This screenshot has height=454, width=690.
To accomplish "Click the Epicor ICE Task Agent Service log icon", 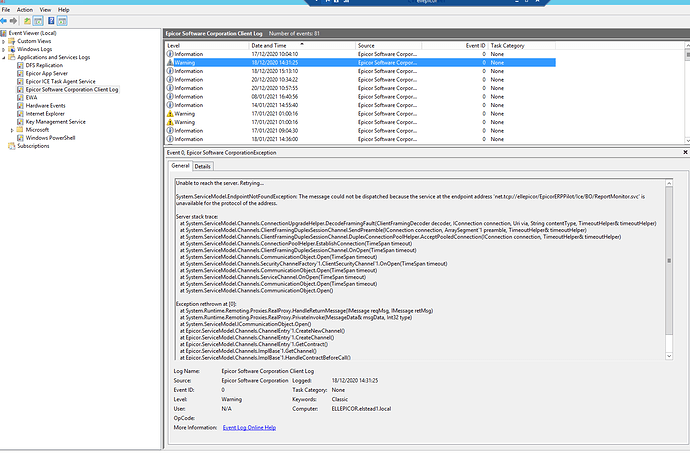I will click(x=20, y=81).
